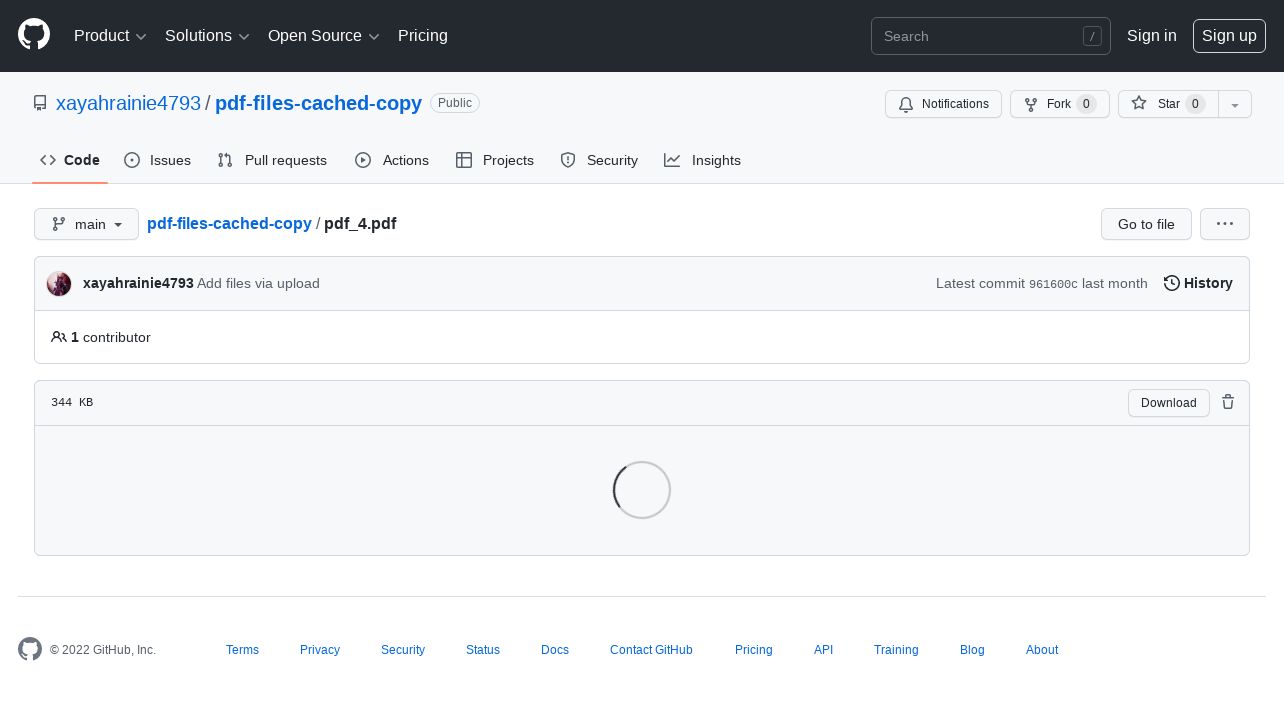Star this repository
The image size is (1284, 711).
1168,104
